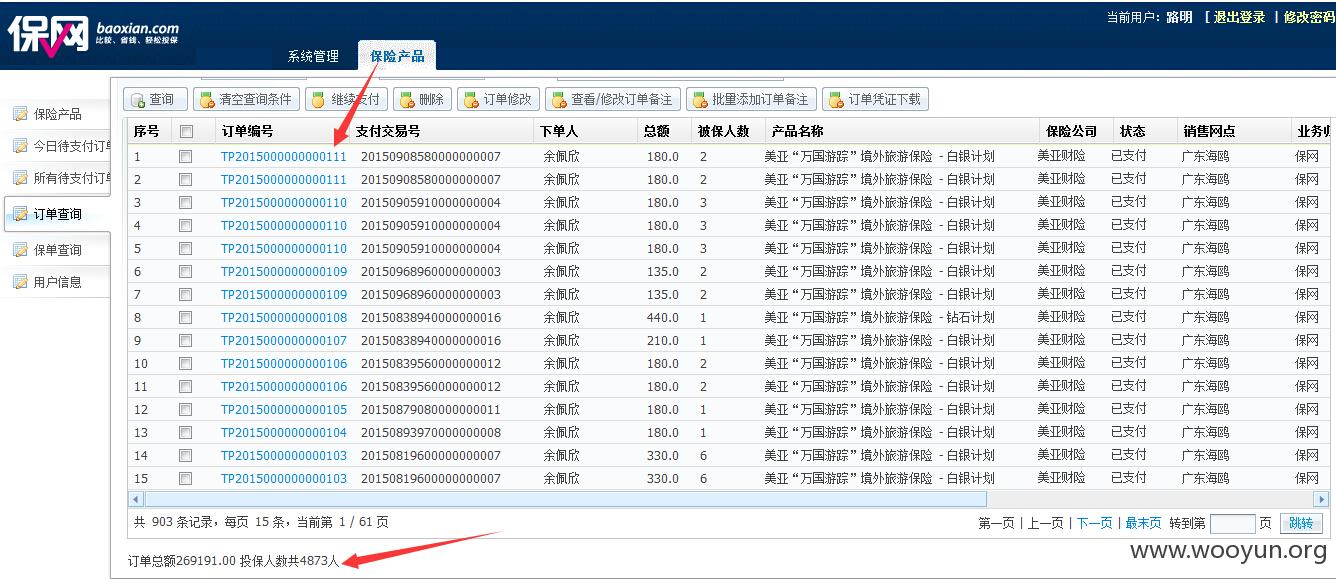The height and width of the screenshot is (579, 1336).
Task: Check the box for row 6
Action: tap(186, 272)
